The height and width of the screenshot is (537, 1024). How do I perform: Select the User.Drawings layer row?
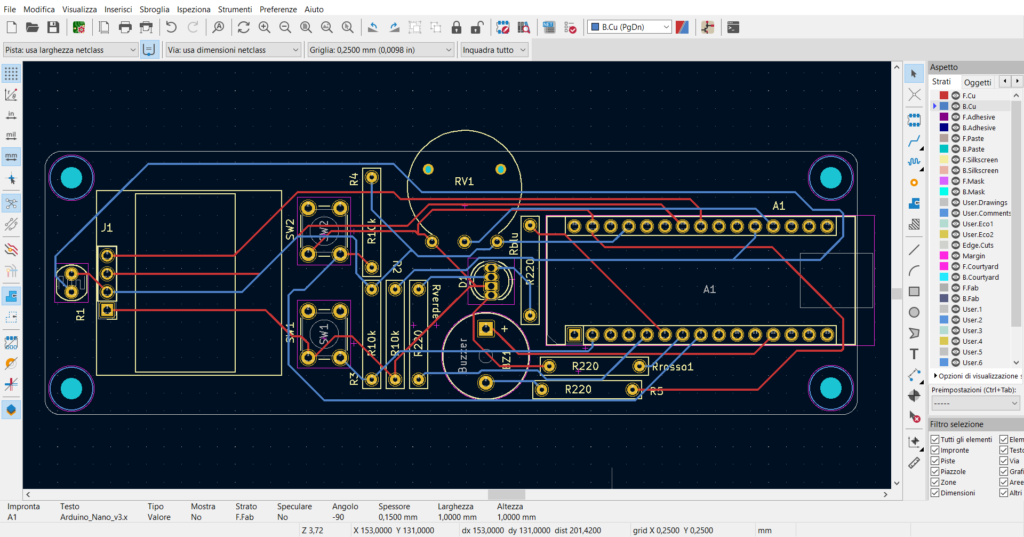coord(977,203)
